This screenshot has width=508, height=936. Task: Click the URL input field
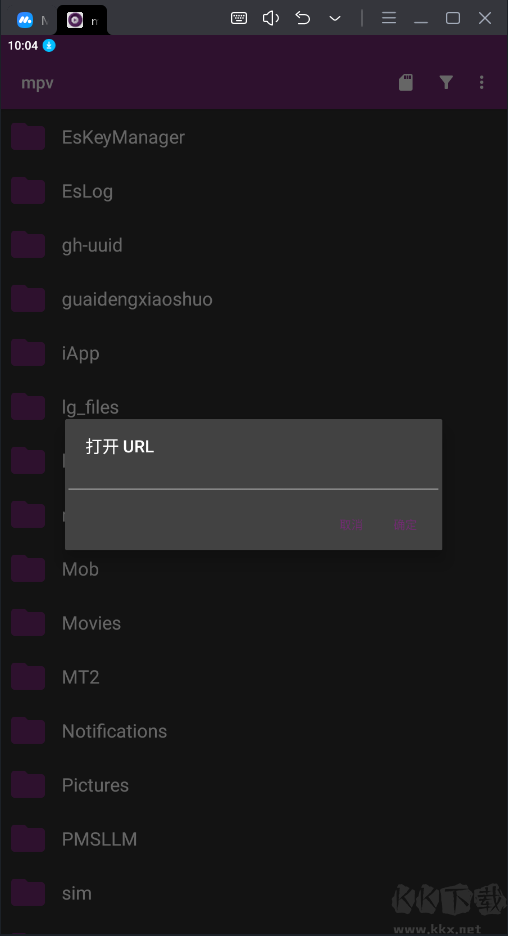click(x=253, y=477)
